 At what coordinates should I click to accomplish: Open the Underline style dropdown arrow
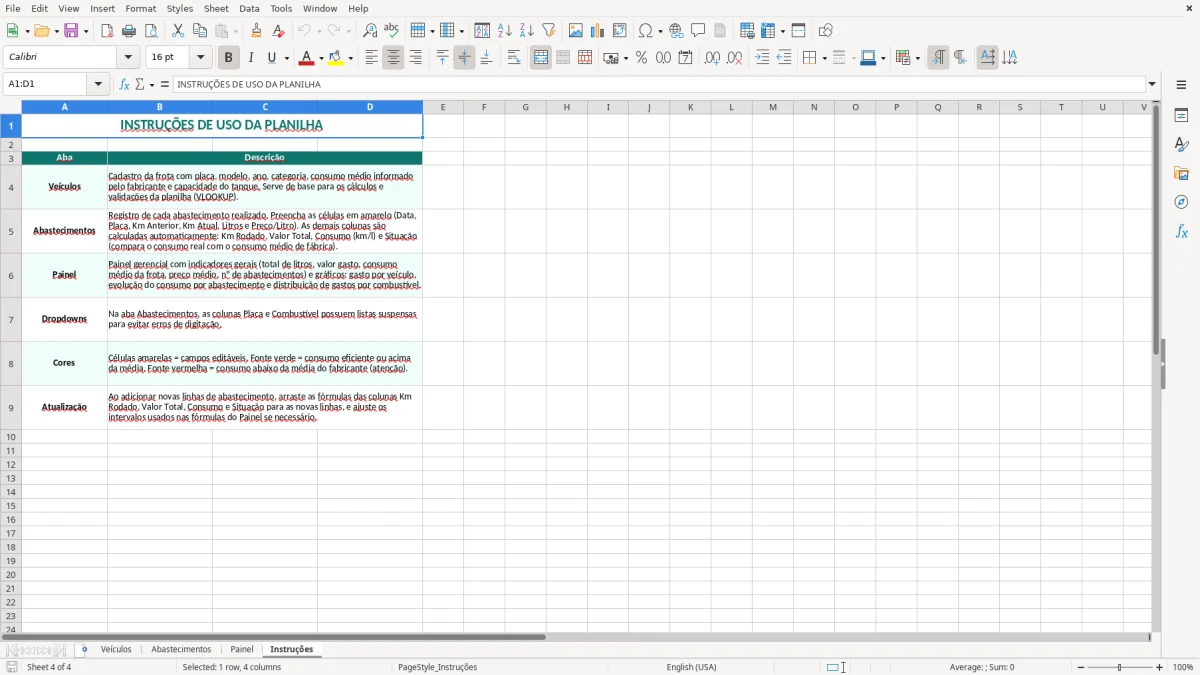[286, 58]
